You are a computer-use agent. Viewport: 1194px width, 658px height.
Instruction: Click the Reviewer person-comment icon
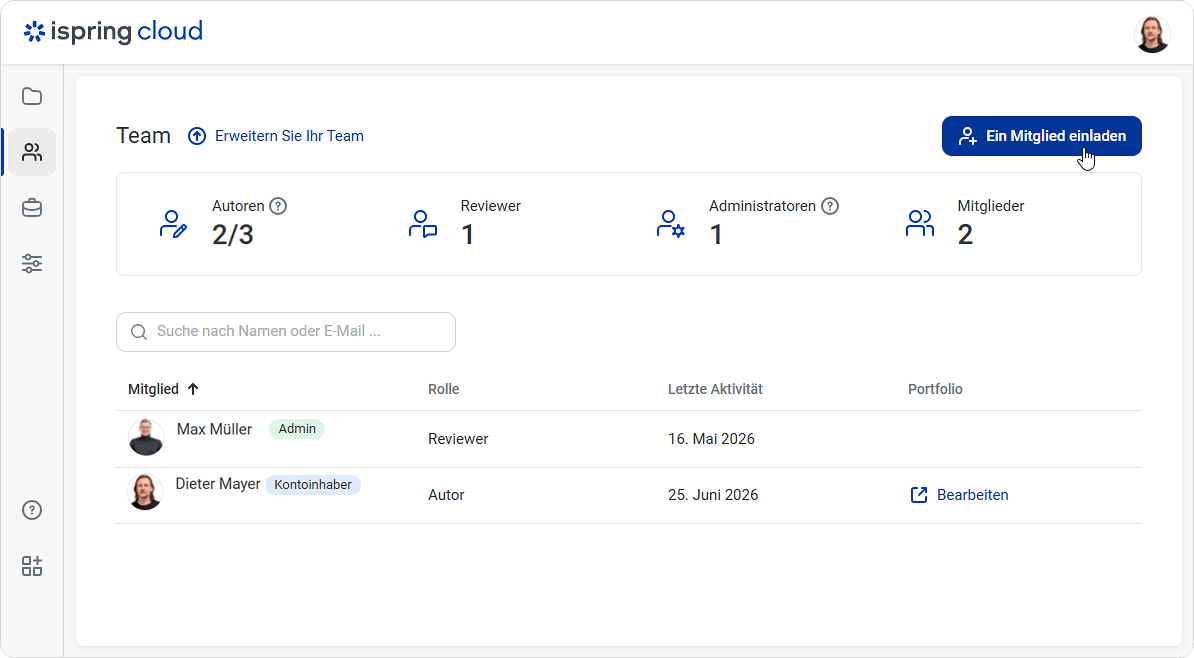click(x=423, y=224)
